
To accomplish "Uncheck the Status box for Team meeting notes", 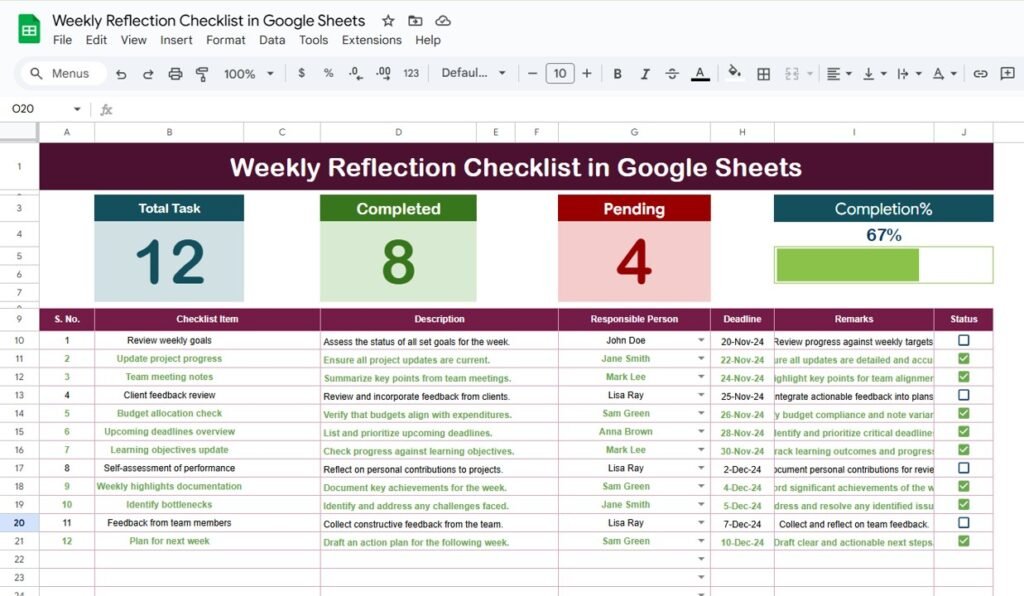I will [963, 377].
